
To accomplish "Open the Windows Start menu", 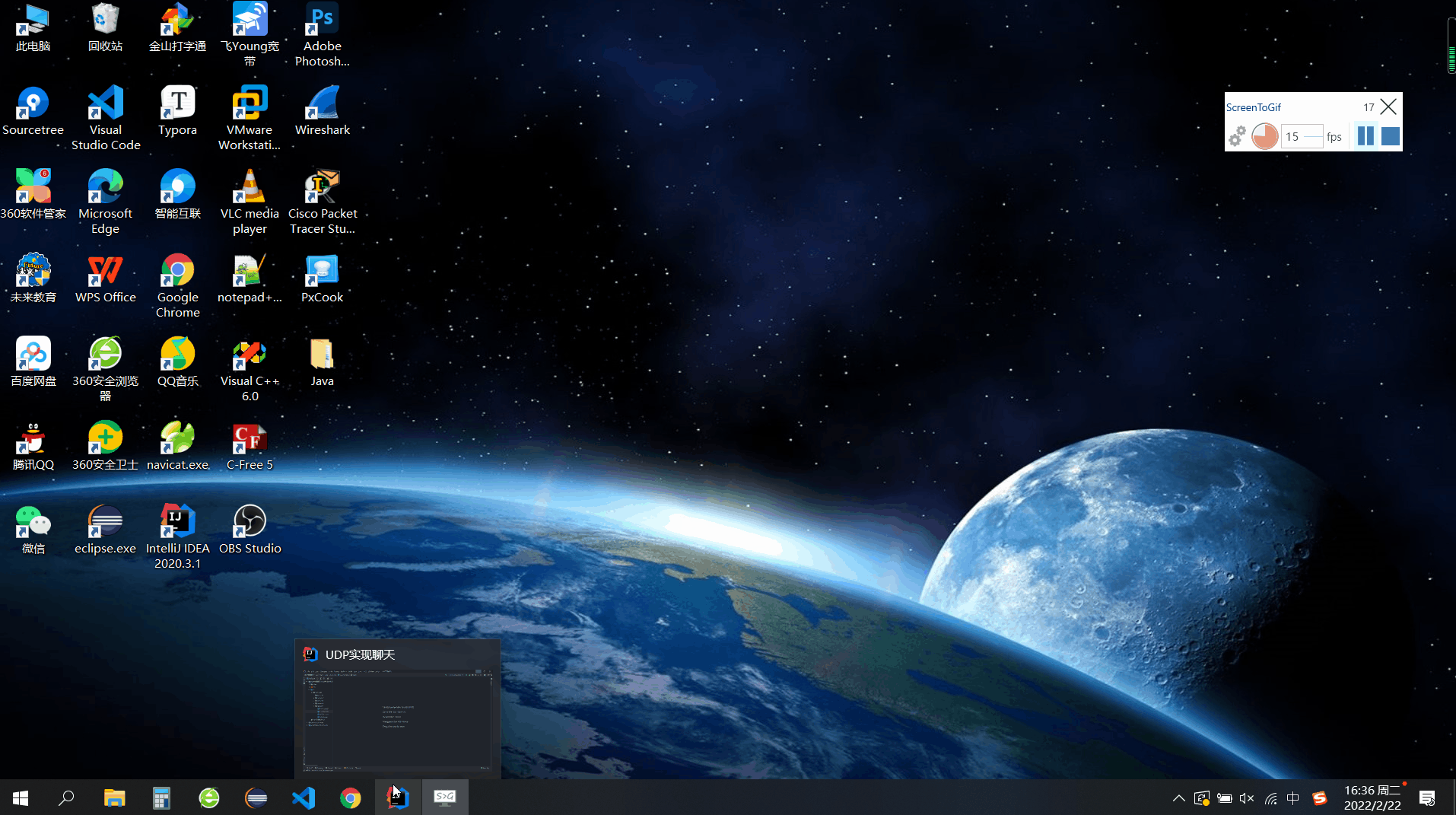I will (21, 797).
